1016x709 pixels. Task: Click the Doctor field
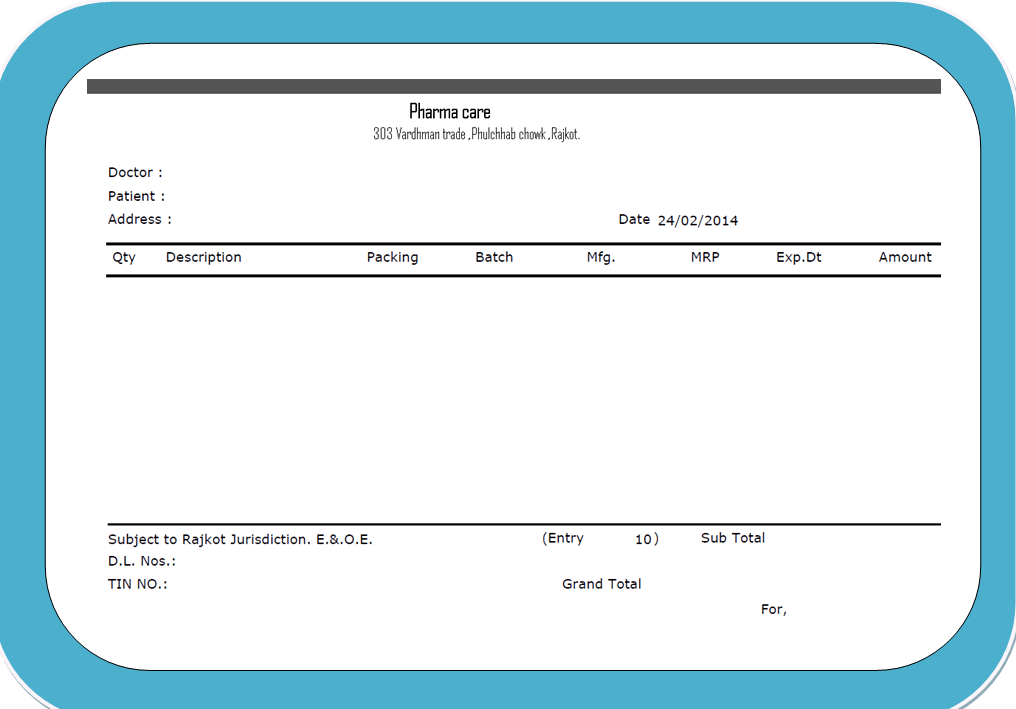(x=134, y=172)
